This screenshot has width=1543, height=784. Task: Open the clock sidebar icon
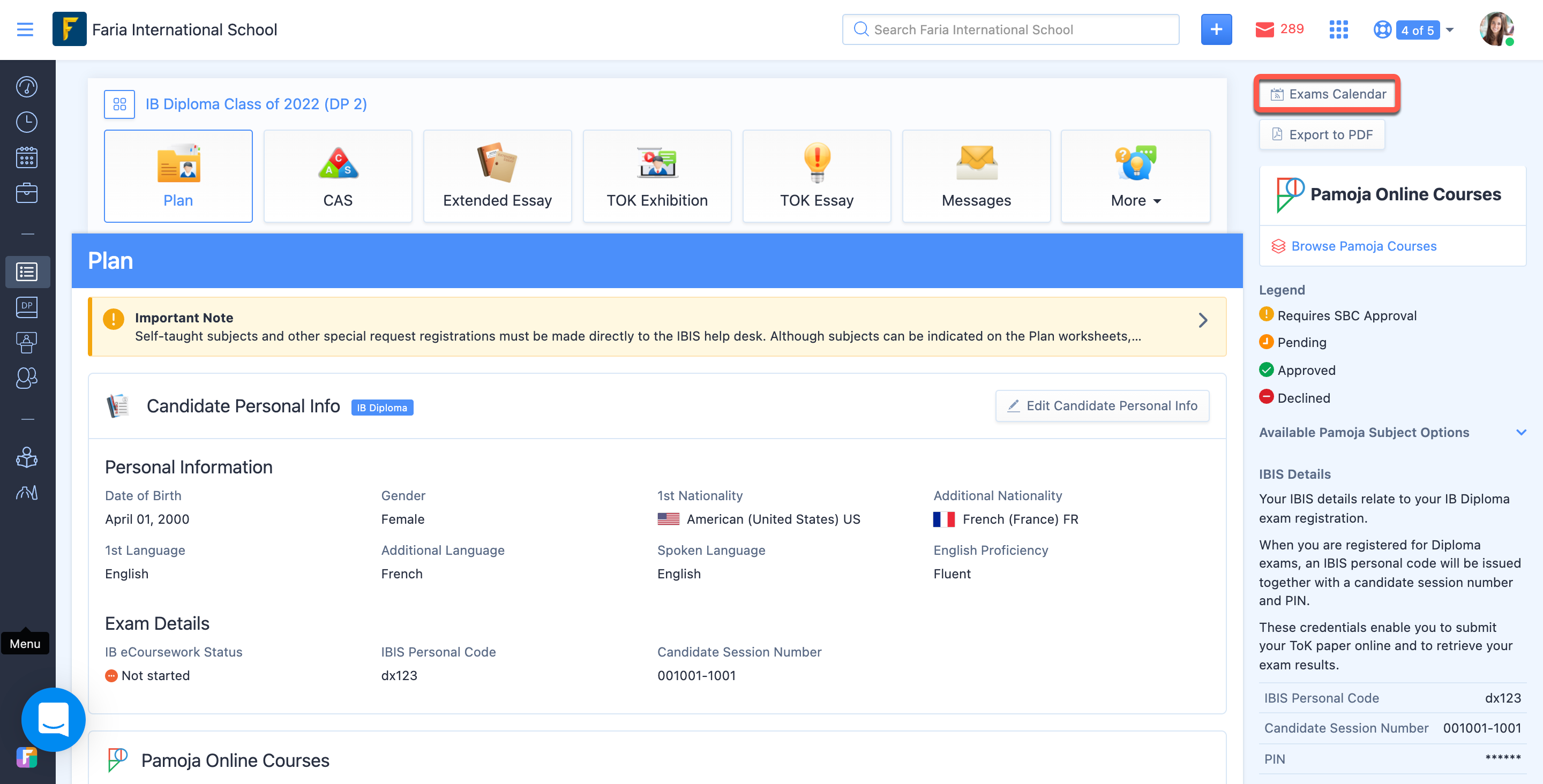[26, 122]
